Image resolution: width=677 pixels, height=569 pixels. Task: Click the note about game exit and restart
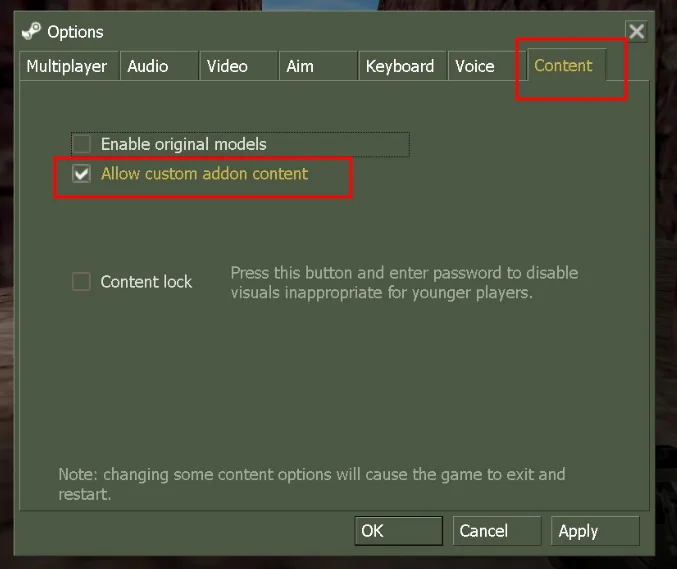click(312, 484)
